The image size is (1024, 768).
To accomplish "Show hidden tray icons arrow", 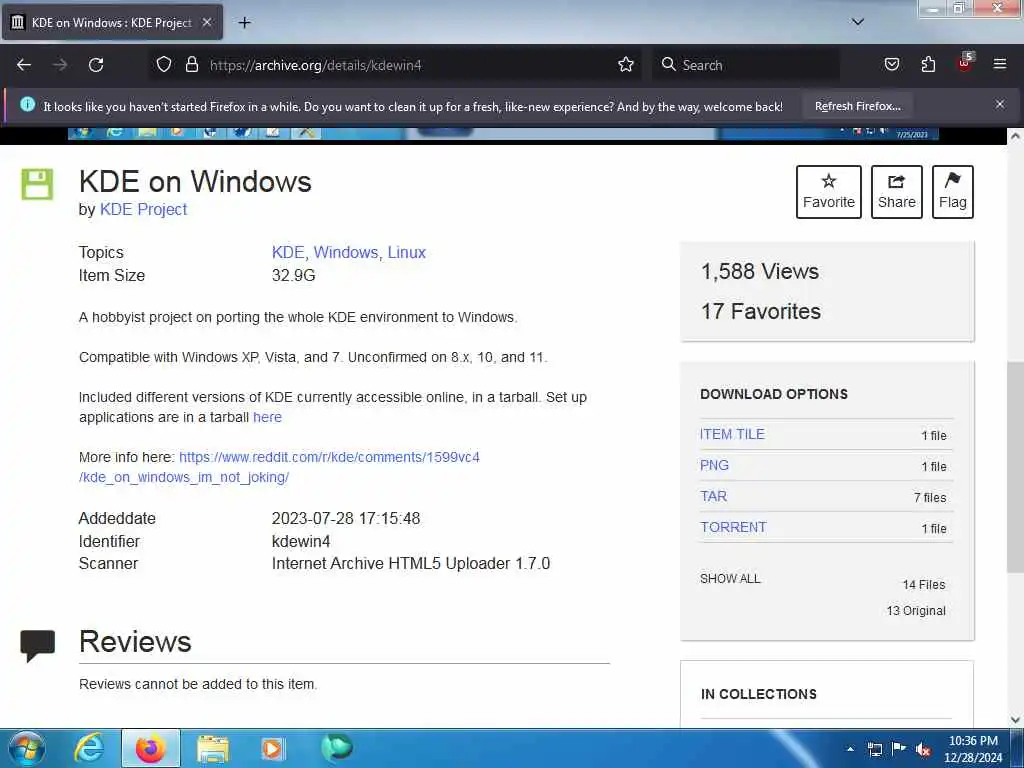I will click(850, 749).
